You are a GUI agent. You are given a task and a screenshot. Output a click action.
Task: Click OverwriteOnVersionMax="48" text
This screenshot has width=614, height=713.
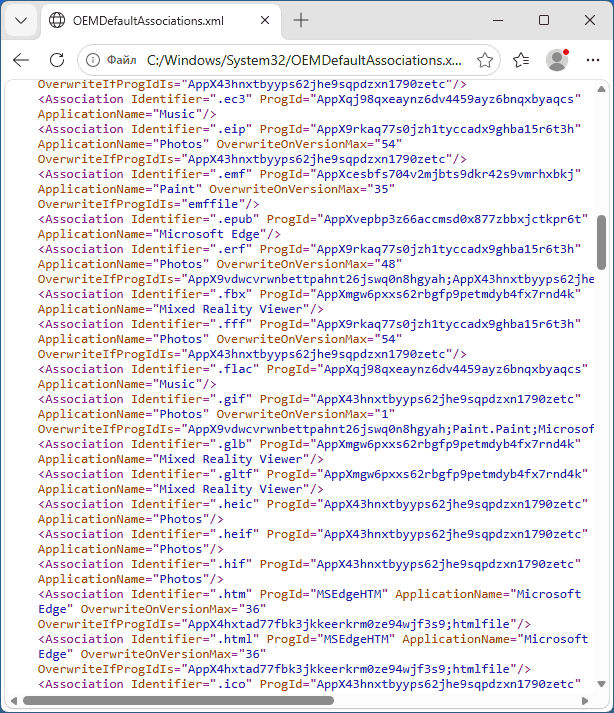[309, 264]
